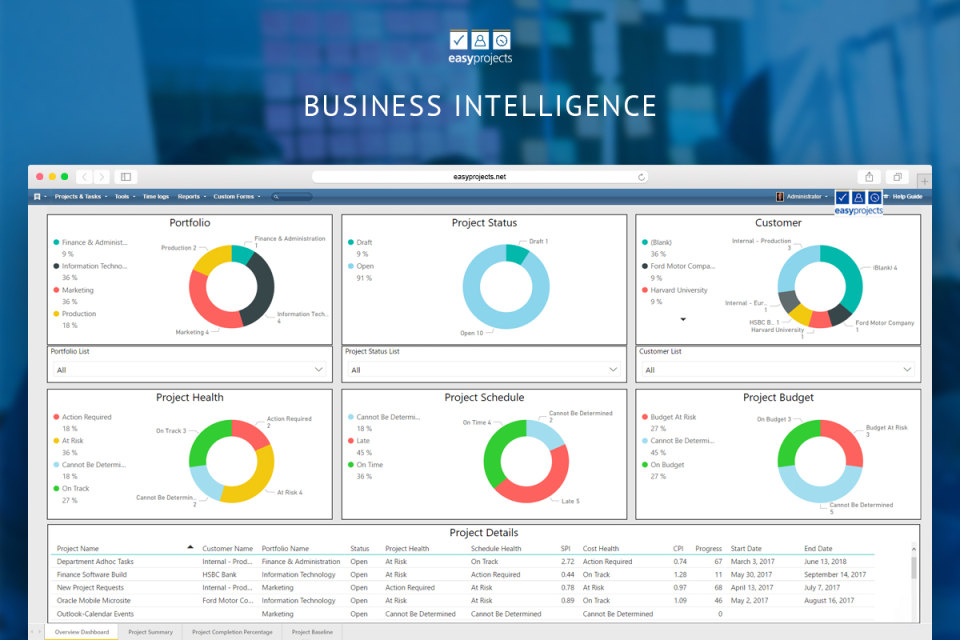Select New Project Requests row
The height and width of the screenshot is (640, 960).
pyautogui.click(x=462, y=587)
